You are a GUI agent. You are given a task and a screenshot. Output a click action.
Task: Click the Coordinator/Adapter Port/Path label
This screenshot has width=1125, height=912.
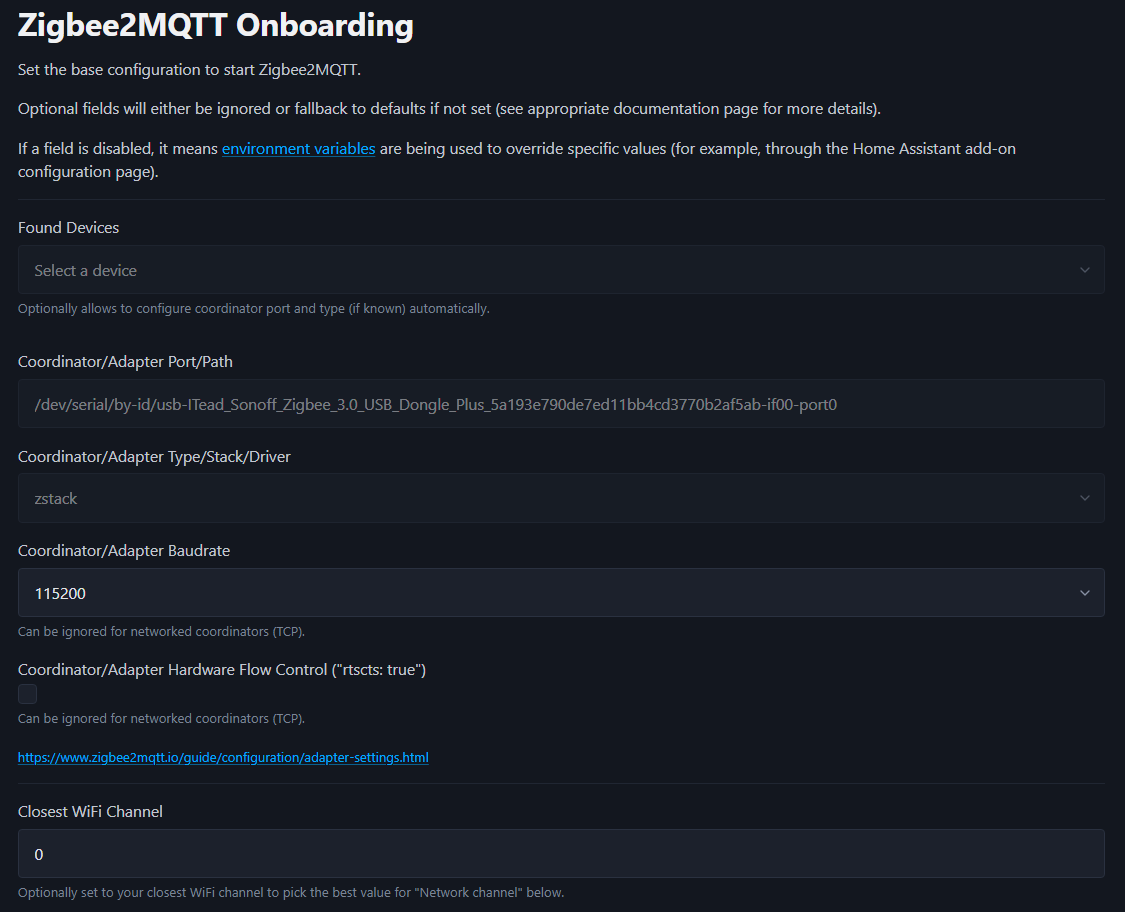tap(126, 362)
